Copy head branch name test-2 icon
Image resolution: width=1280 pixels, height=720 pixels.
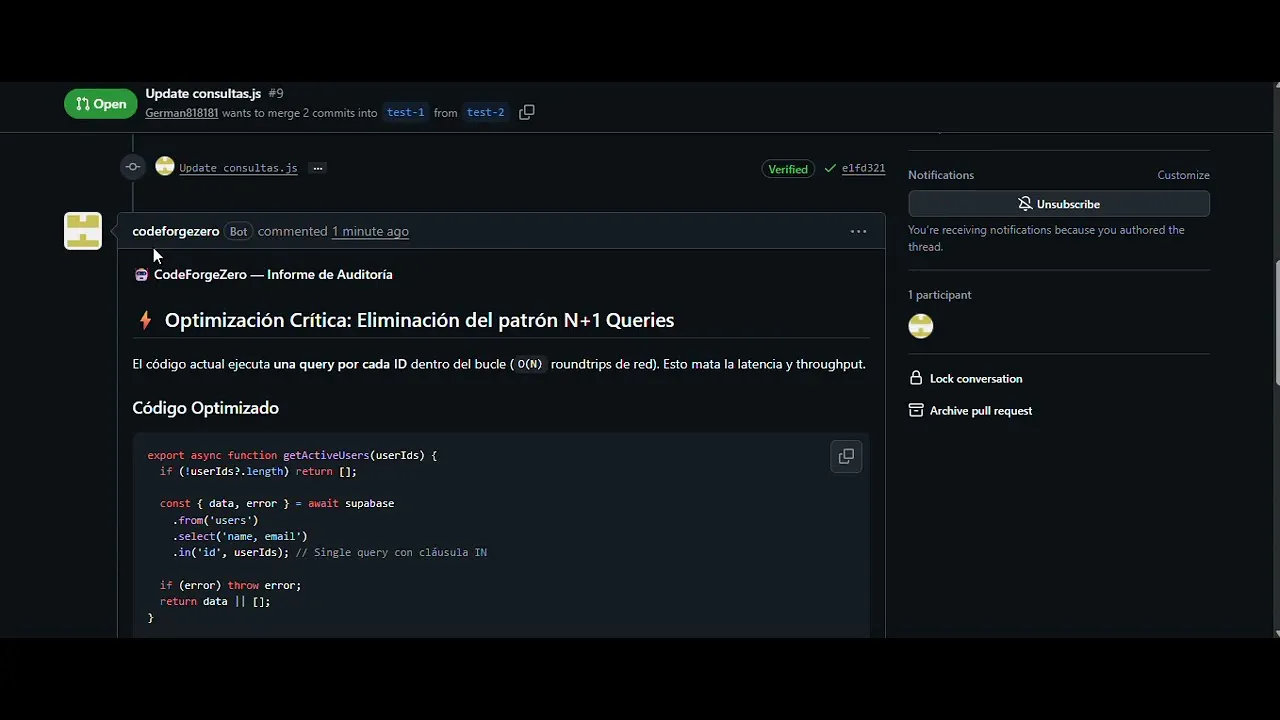pos(527,112)
